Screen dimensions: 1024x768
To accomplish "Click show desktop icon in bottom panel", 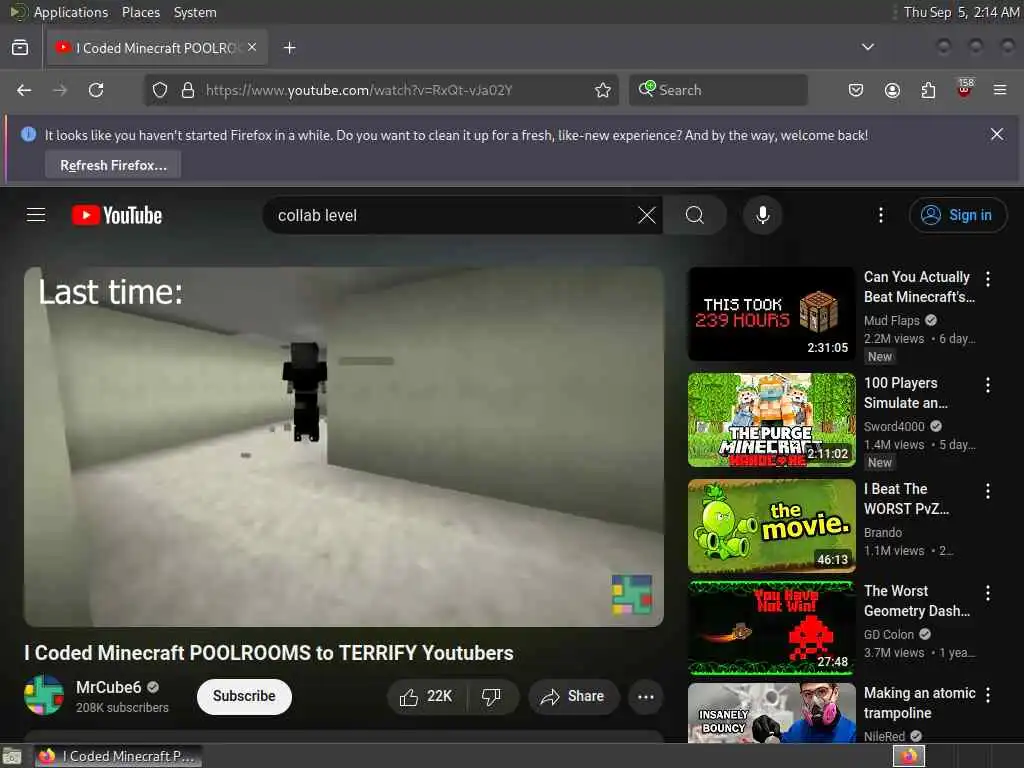I will pos(11,756).
